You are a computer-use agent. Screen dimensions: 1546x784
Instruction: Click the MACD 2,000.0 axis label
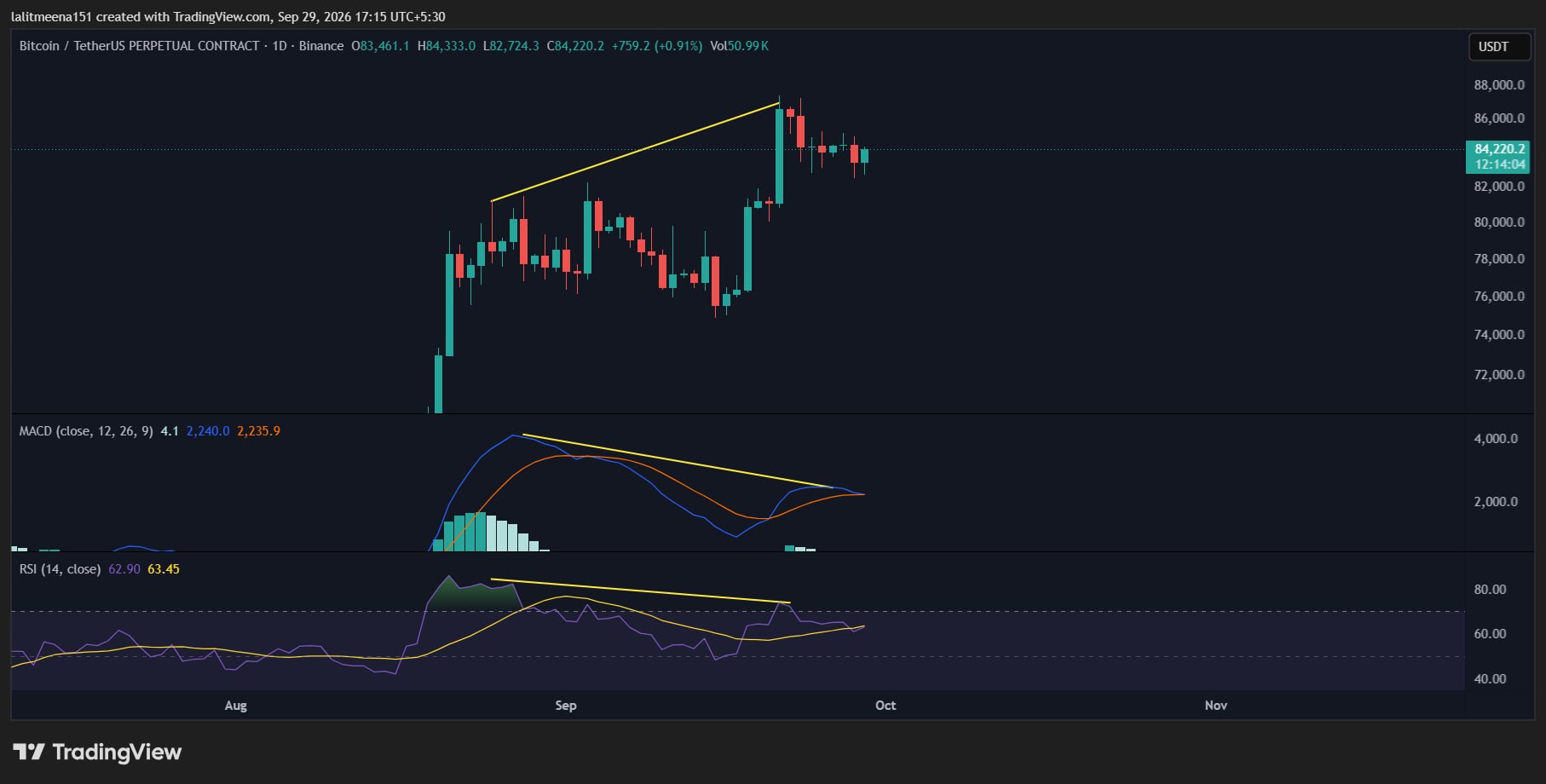coord(1496,502)
